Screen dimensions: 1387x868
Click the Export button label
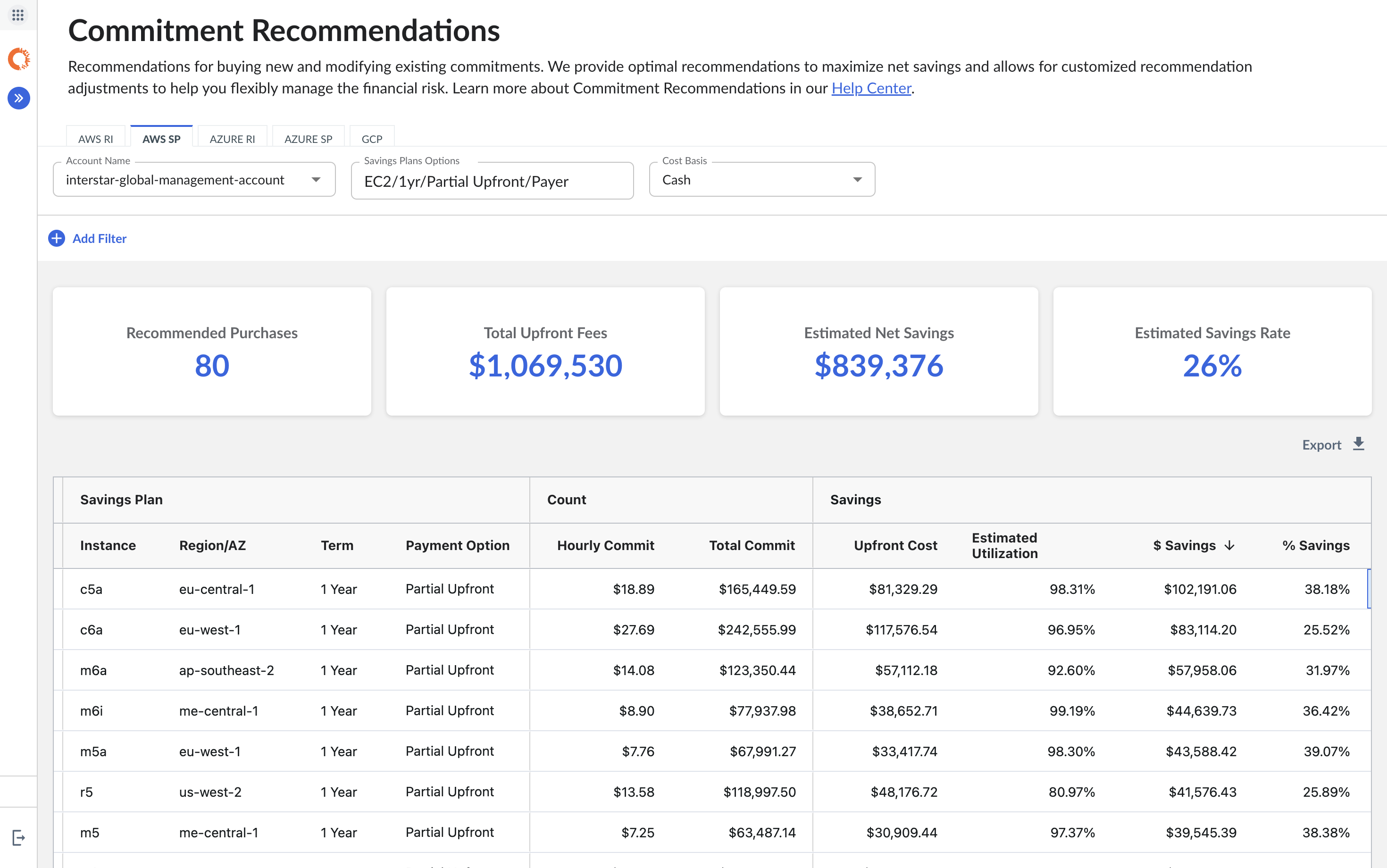click(x=1321, y=445)
